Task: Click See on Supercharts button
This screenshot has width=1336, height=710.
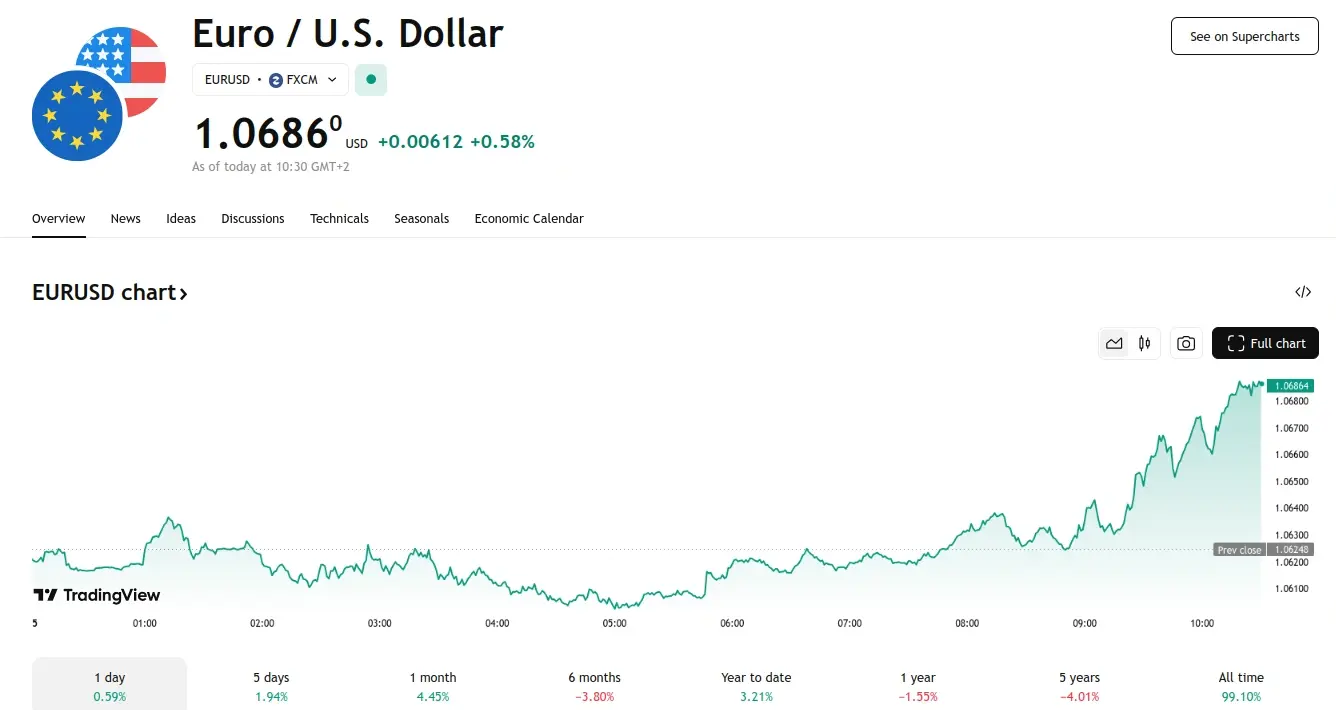Action: [1244, 37]
